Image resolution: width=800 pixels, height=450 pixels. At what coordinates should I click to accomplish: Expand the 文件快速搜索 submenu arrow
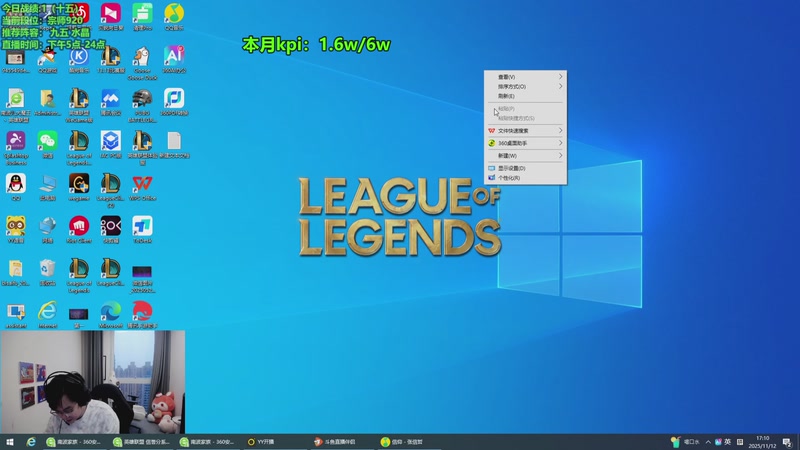(x=560, y=131)
